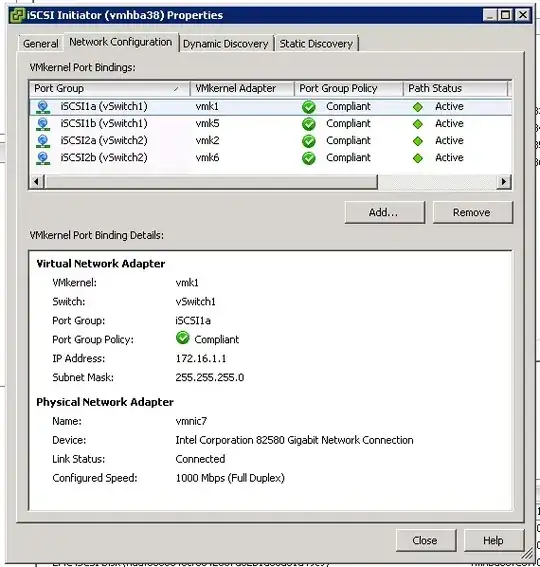The image size is (540, 567).
Task: Click the Help button
Action: point(493,540)
